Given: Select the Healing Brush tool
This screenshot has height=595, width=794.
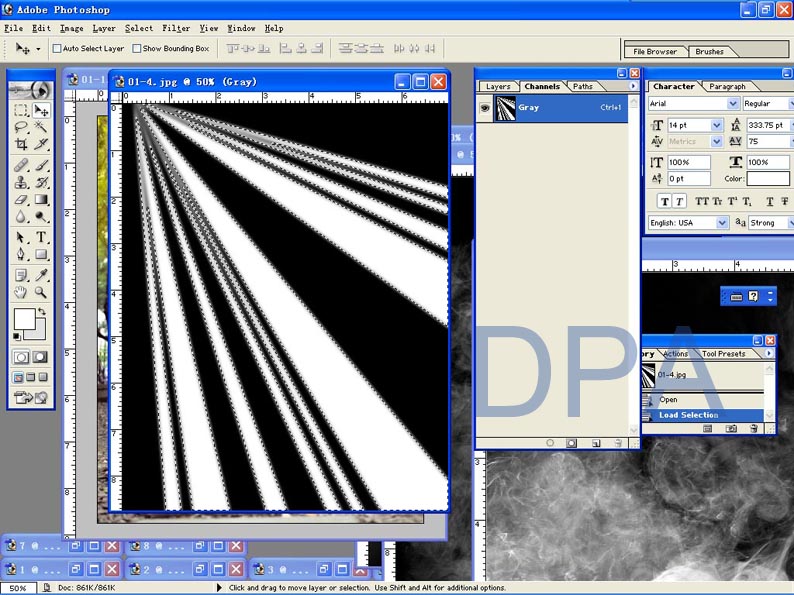Looking at the screenshot, I should [21, 165].
